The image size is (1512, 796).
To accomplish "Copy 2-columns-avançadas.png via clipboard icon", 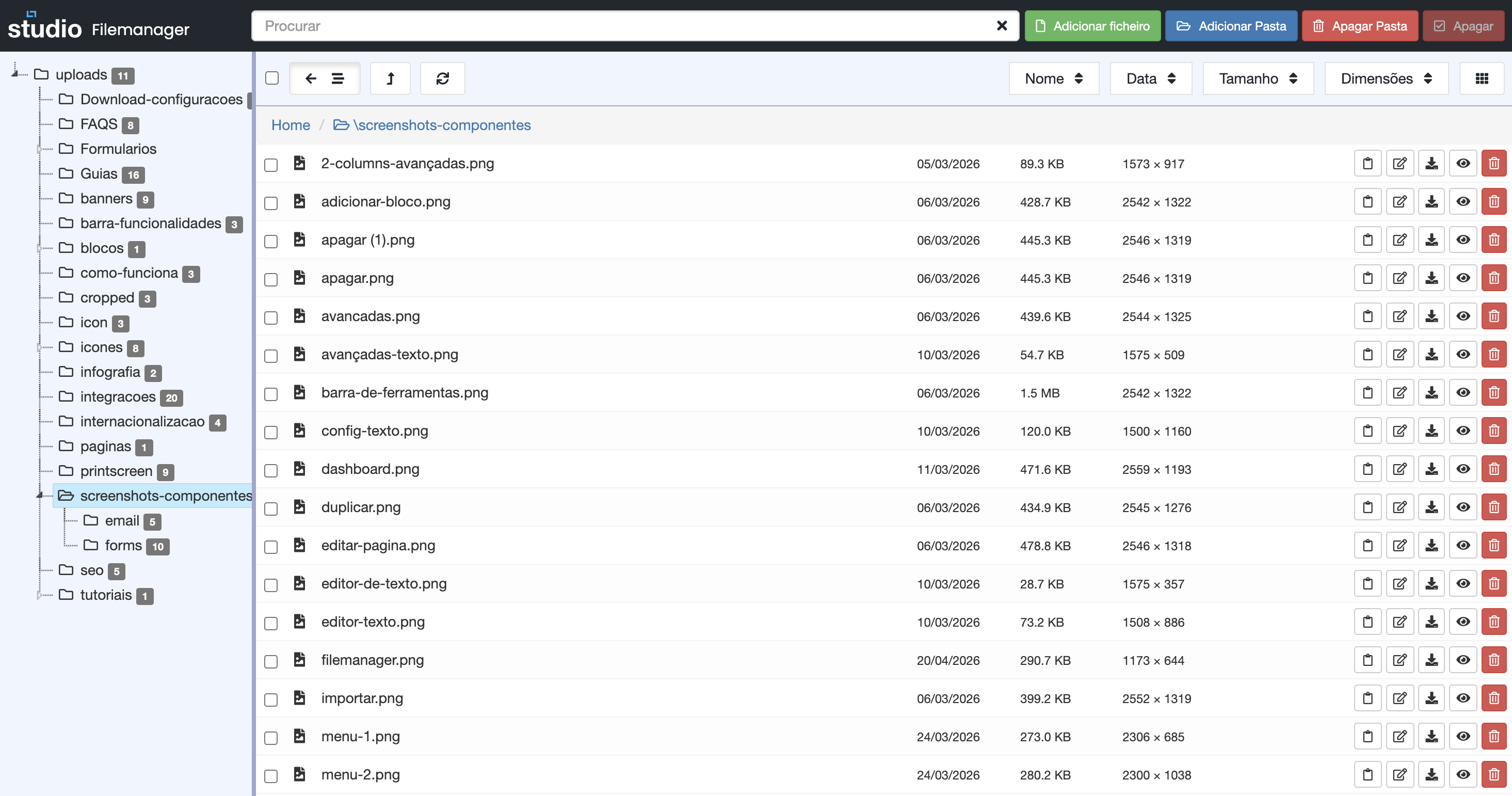I will [1368, 163].
